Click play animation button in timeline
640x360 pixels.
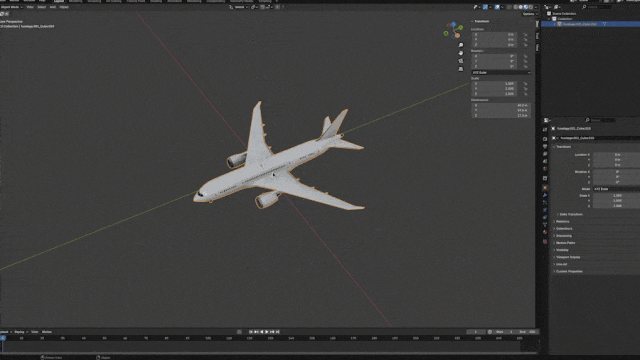(x=267, y=332)
